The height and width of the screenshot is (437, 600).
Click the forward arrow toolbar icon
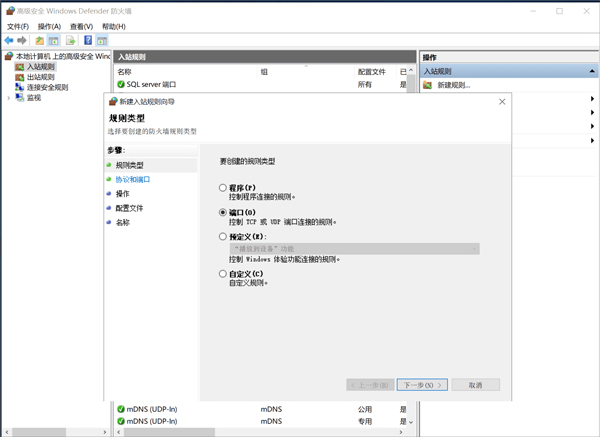pyautogui.click(x=22, y=40)
